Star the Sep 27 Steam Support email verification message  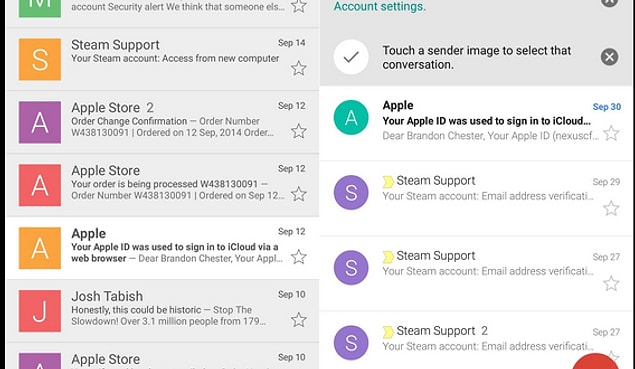click(611, 283)
